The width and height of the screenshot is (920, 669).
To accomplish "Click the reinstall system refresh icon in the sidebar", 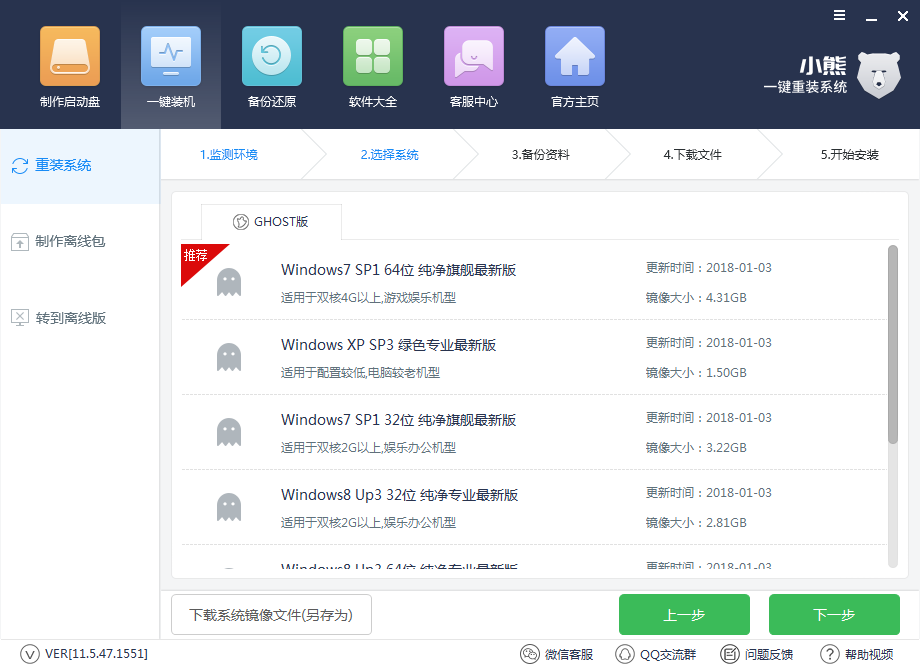I will tap(20, 166).
